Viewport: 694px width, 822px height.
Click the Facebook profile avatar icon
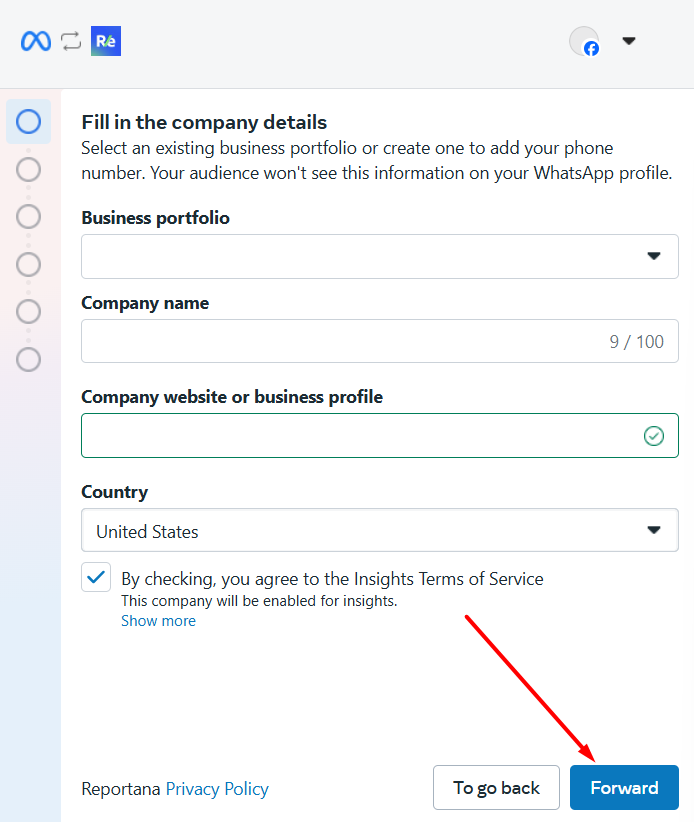[x=584, y=42]
